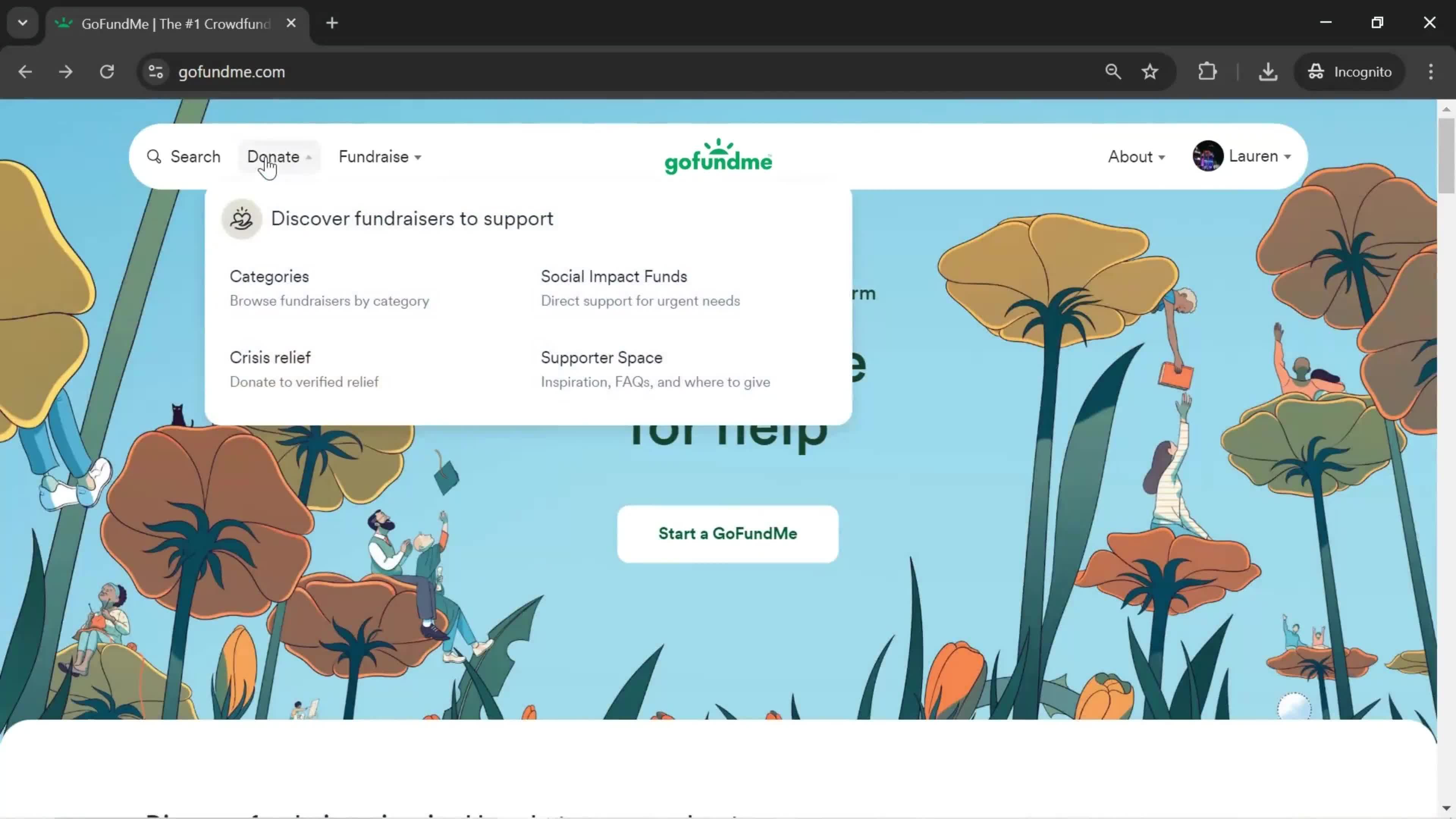Select Crisis relief donate option

click(270, 357)
